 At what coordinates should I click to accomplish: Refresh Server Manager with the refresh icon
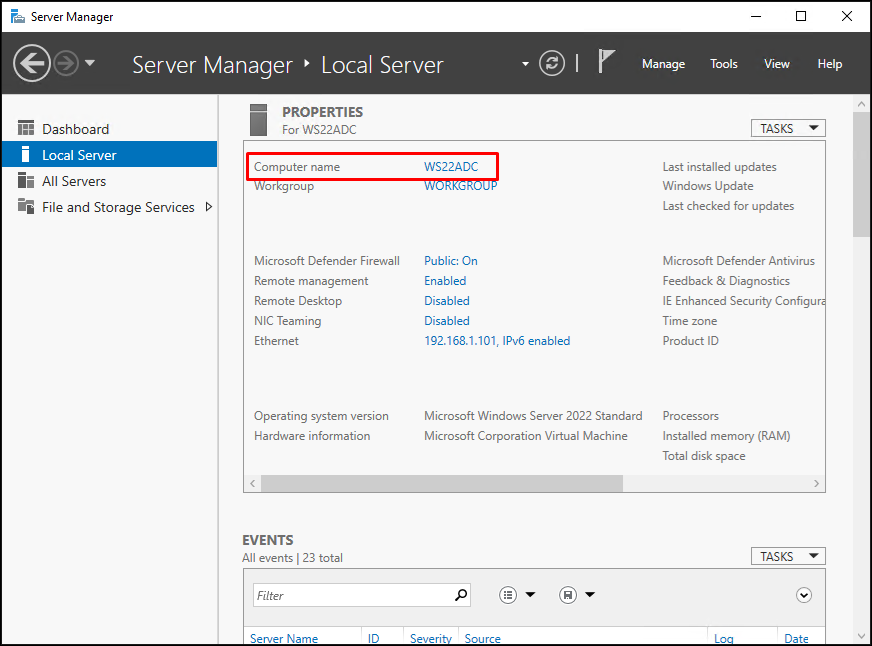552,63
